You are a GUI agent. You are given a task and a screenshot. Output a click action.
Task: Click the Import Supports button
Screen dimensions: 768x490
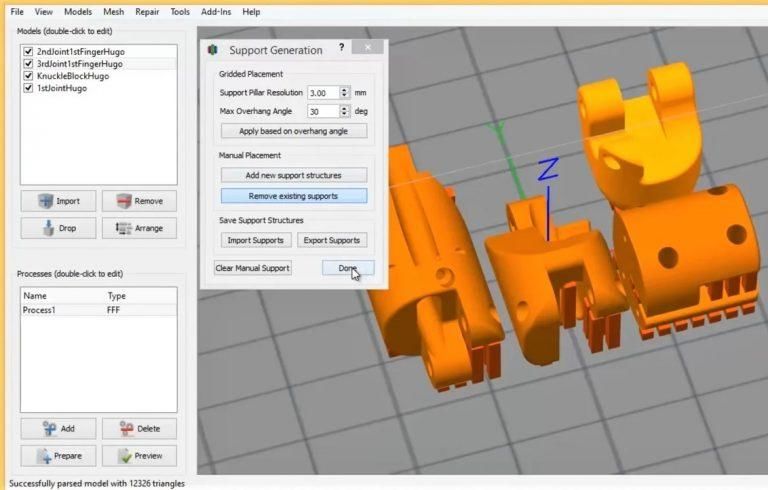[x=256, y=240]
